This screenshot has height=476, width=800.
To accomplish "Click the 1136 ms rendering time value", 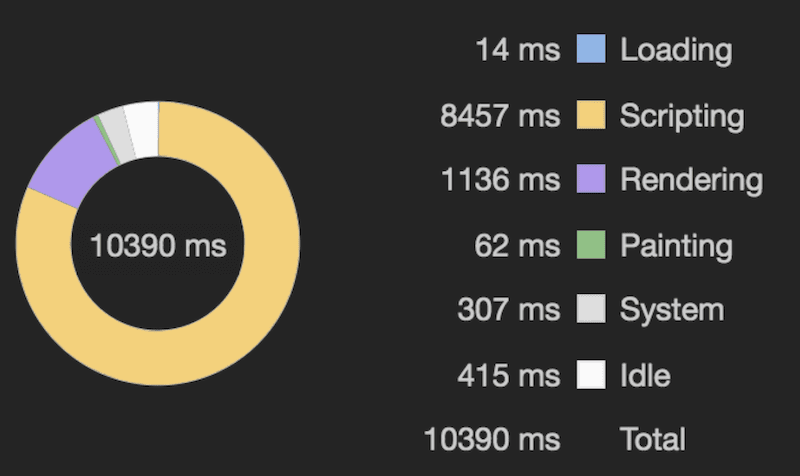I will pyautogui.click(x=501, y=180).
